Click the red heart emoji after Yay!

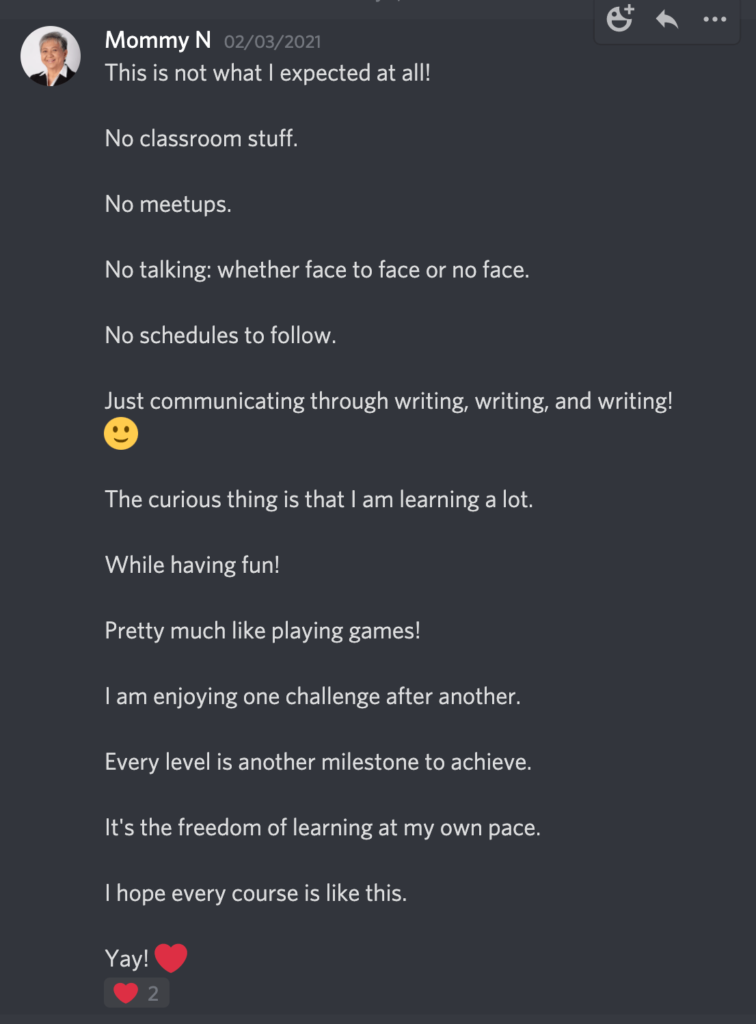[171, 958]
